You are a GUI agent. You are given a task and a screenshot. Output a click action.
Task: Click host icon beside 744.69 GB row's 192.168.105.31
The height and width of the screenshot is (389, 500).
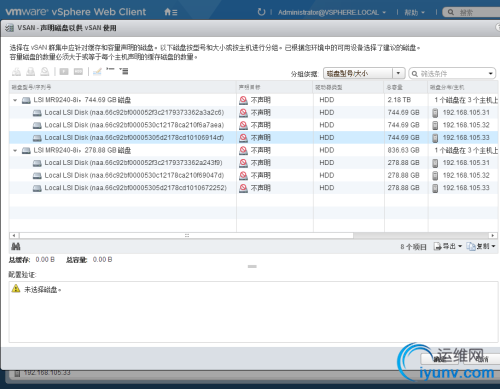click(x=435, y=113)
